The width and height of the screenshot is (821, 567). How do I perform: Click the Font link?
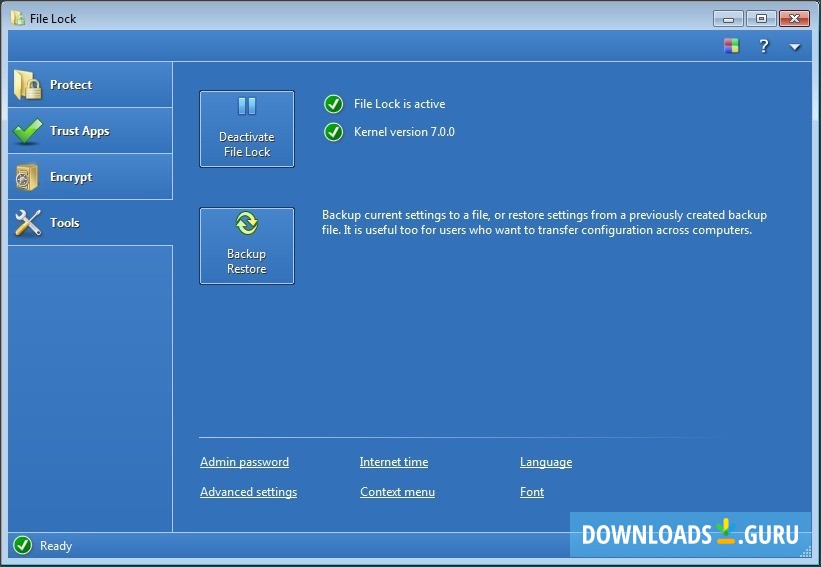pos(532,492)
